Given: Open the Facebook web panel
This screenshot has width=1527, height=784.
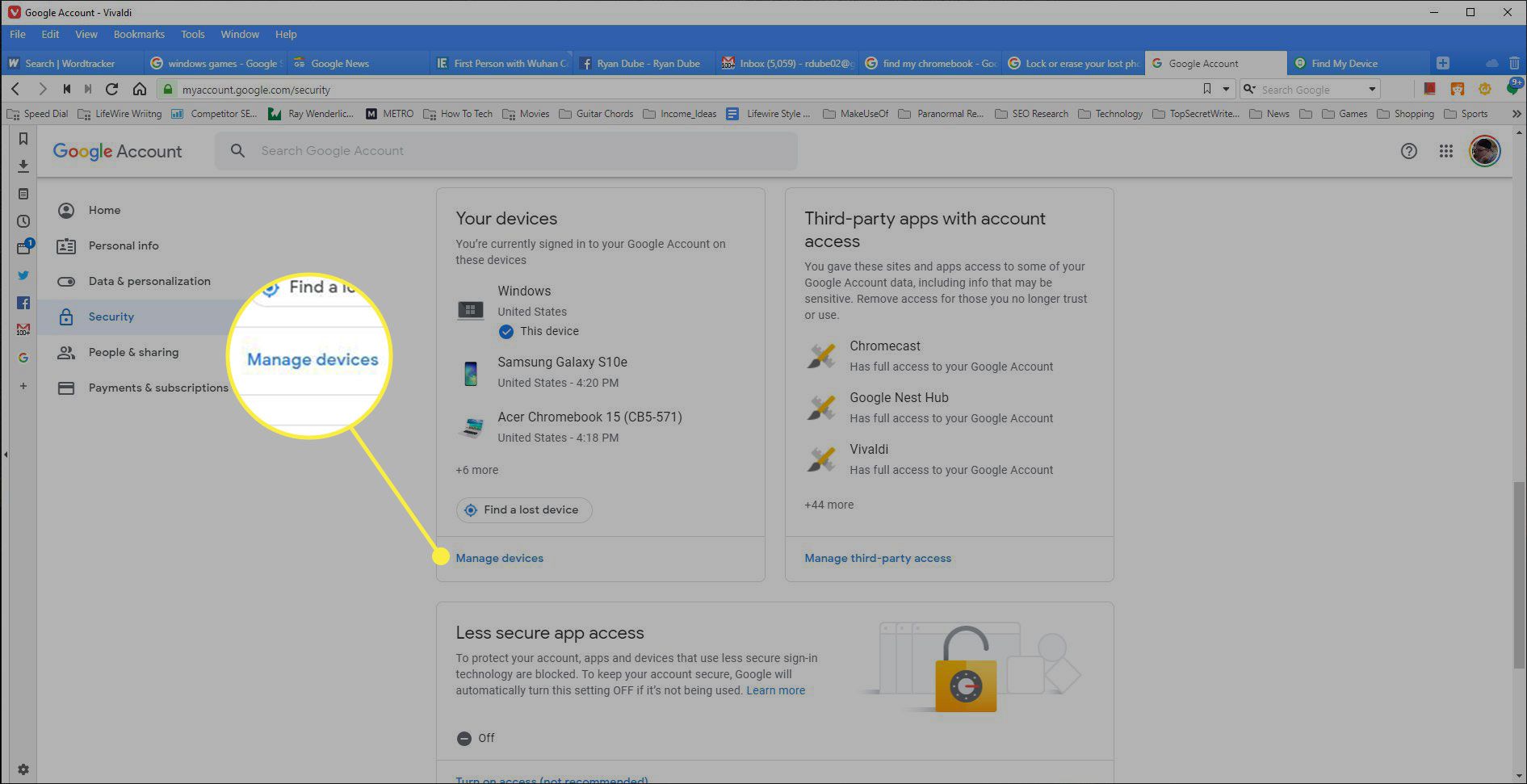Looking at the screenshot, I should 23,303.
